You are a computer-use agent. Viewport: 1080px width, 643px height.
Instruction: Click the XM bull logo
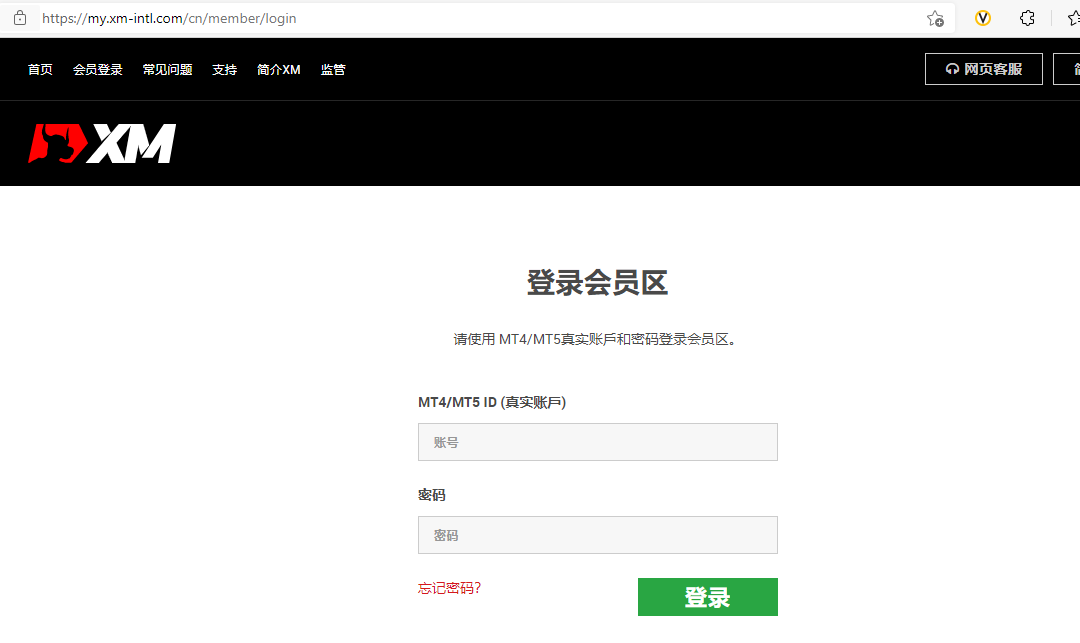click(x=102, y=143)
